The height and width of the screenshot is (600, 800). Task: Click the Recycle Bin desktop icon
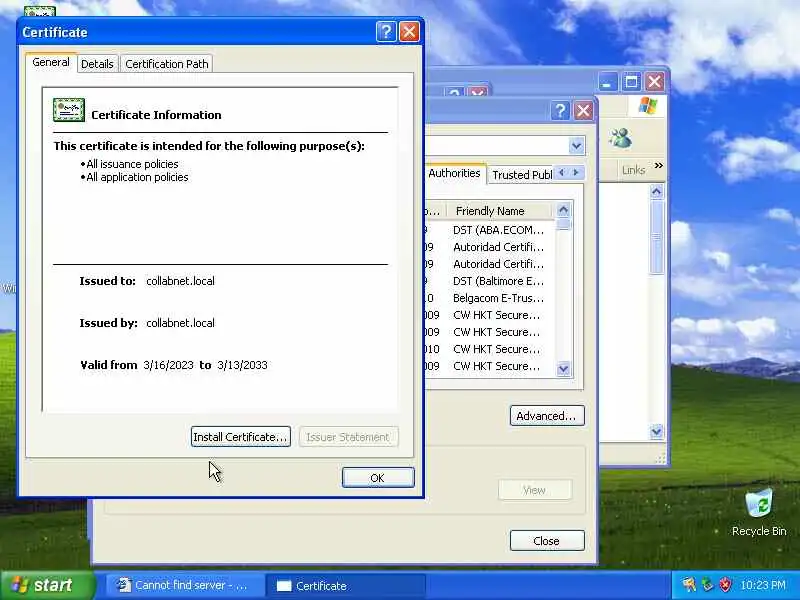click(x=759, y=513)
